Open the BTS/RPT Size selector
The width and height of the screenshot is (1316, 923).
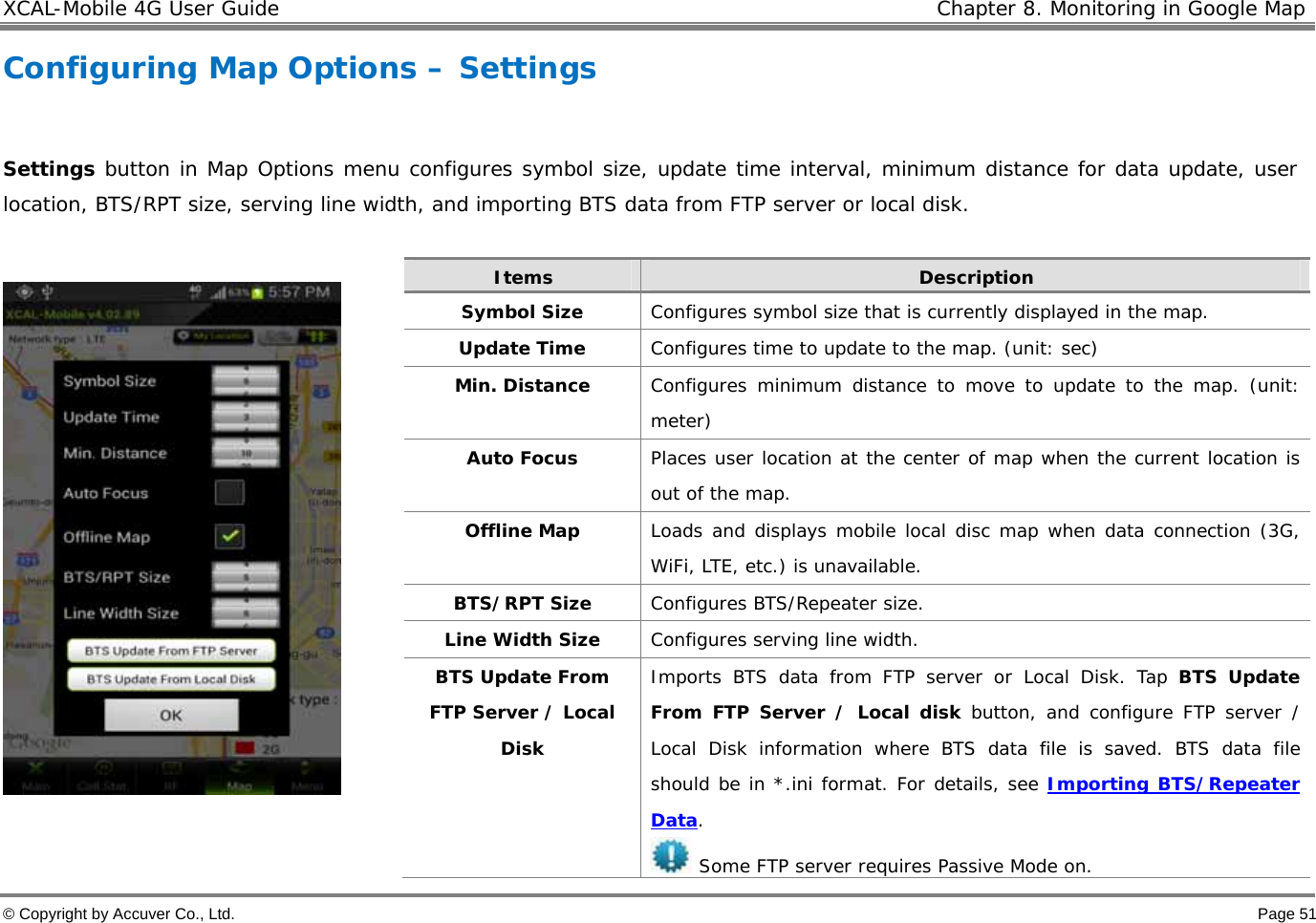coord(245,575)
